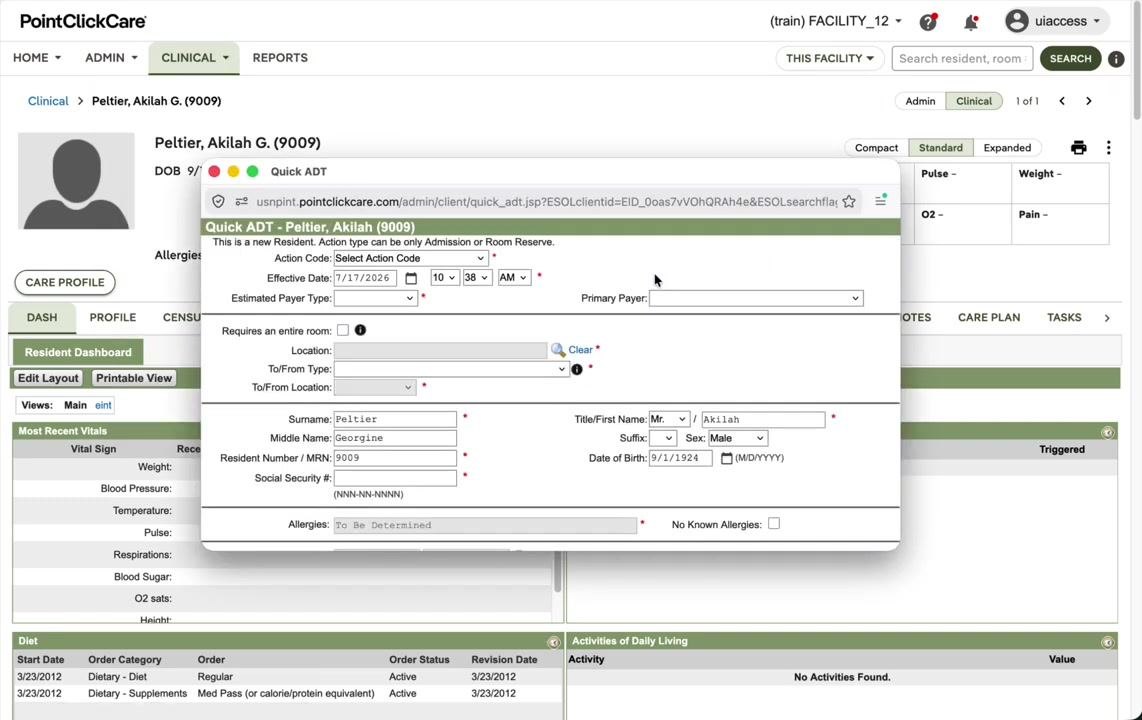Click the Diet panel collapse icon

click(x=554, y=642)
